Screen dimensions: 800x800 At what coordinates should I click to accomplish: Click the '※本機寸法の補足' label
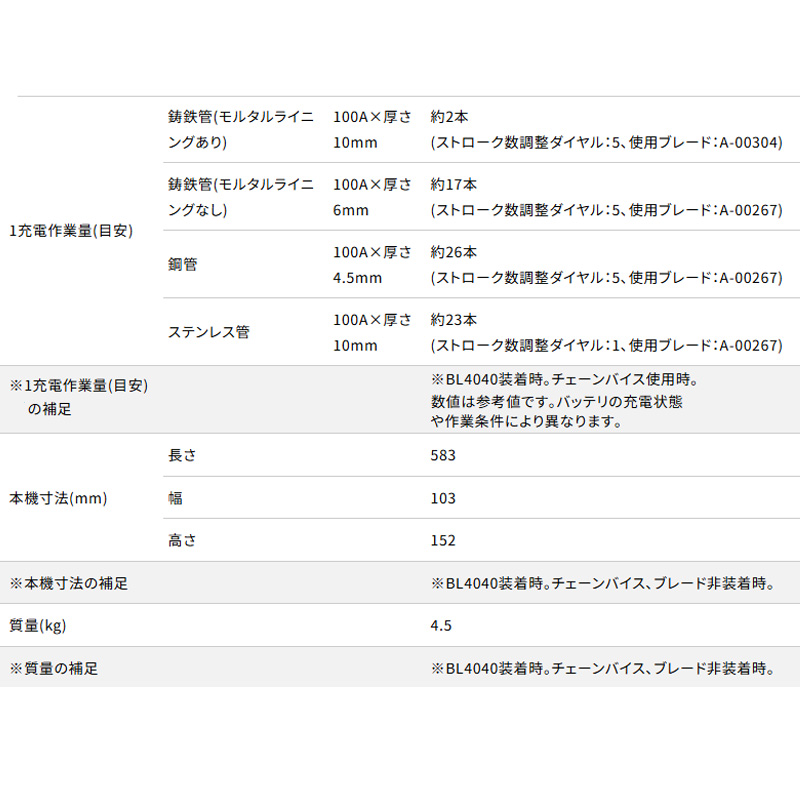tap(68, 583)
